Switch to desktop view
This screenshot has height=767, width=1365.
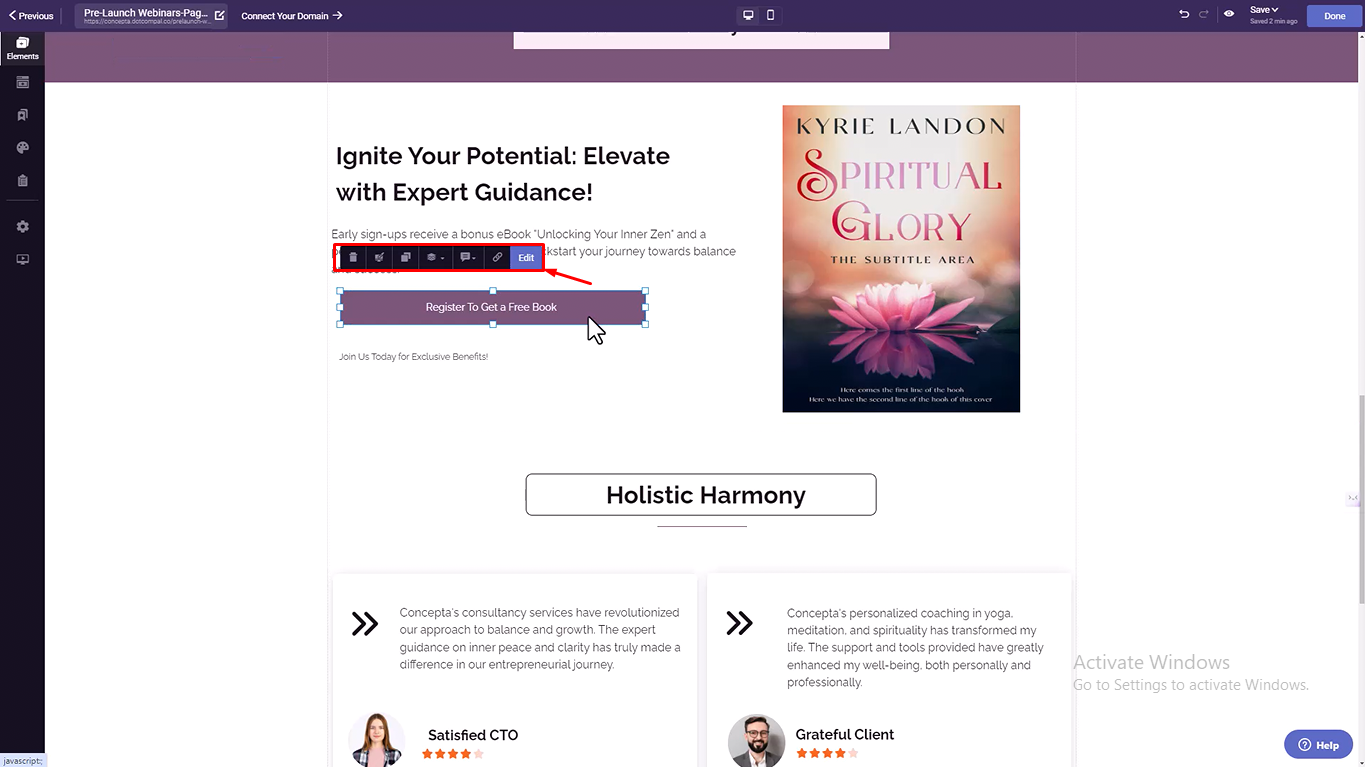748,15
